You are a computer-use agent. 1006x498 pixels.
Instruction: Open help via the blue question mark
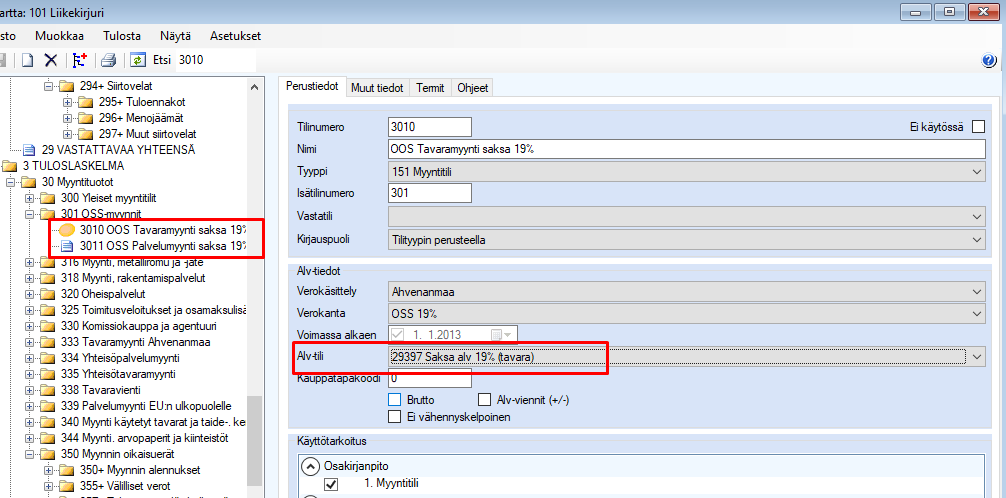[990, 61]
